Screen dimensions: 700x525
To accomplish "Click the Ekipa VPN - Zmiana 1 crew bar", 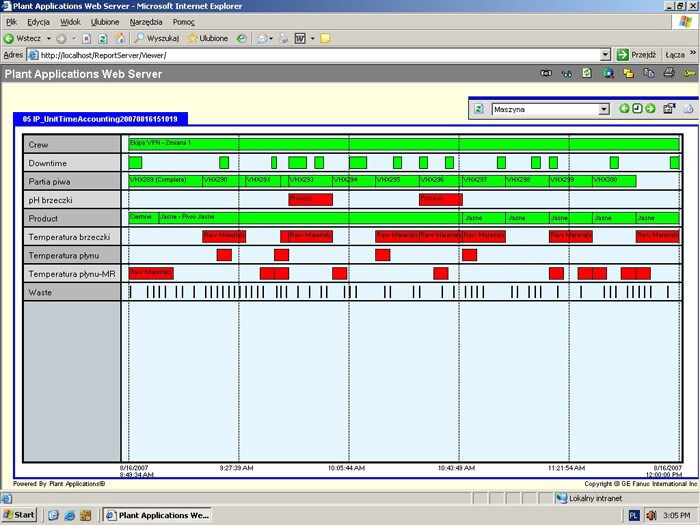I will [x=404, y=144].
